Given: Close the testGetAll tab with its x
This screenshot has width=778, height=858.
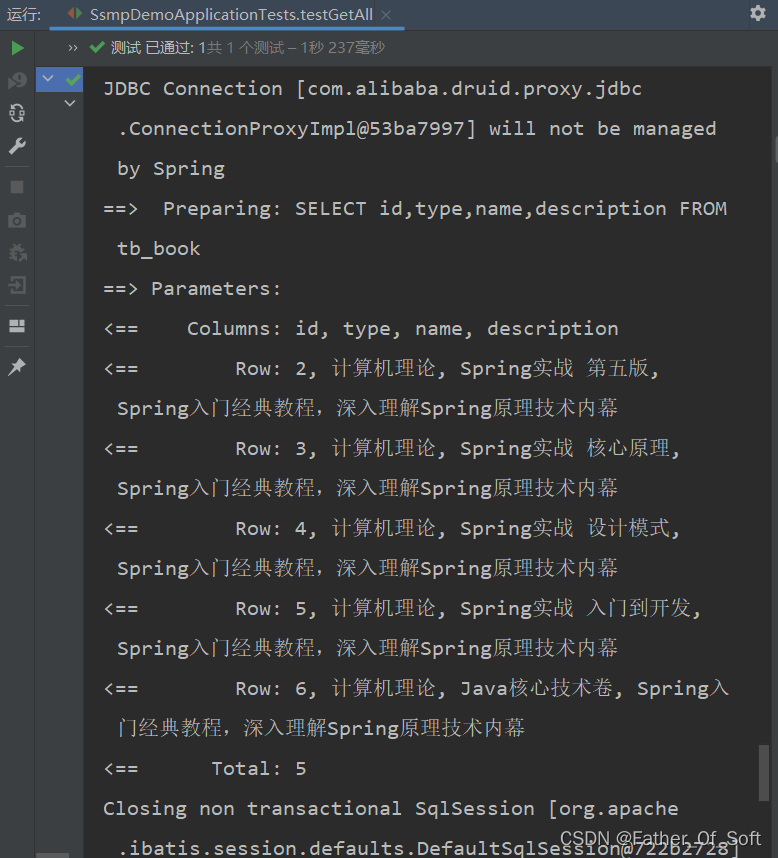Looking at the screenshot, I should (x=387, y=15).
